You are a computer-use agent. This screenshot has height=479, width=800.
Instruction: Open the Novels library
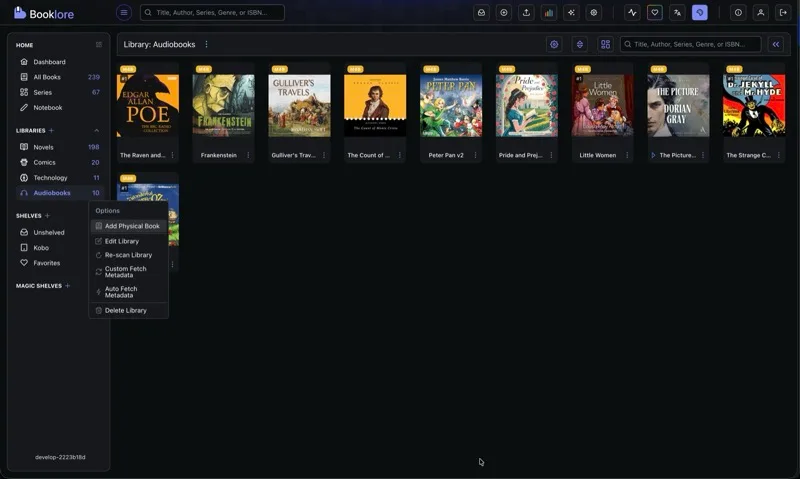[x=59, y=147]
